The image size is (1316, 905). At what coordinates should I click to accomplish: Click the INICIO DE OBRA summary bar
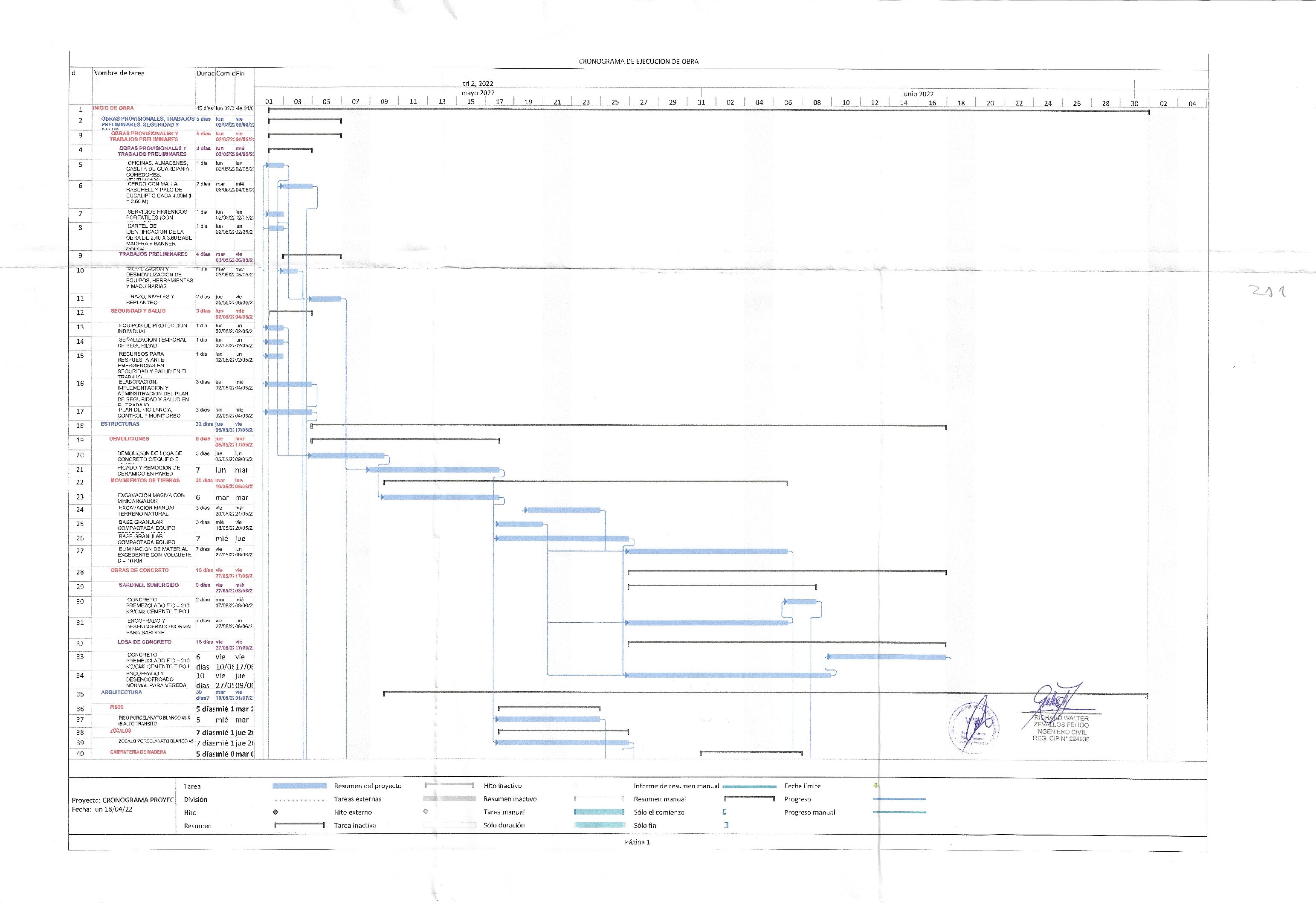(709, 110)
